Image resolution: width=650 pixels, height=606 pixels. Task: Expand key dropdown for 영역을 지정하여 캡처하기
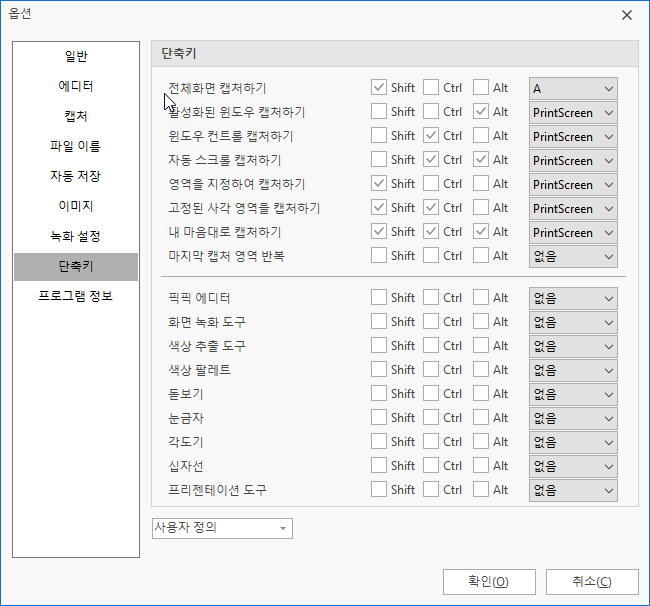[573, 185]
